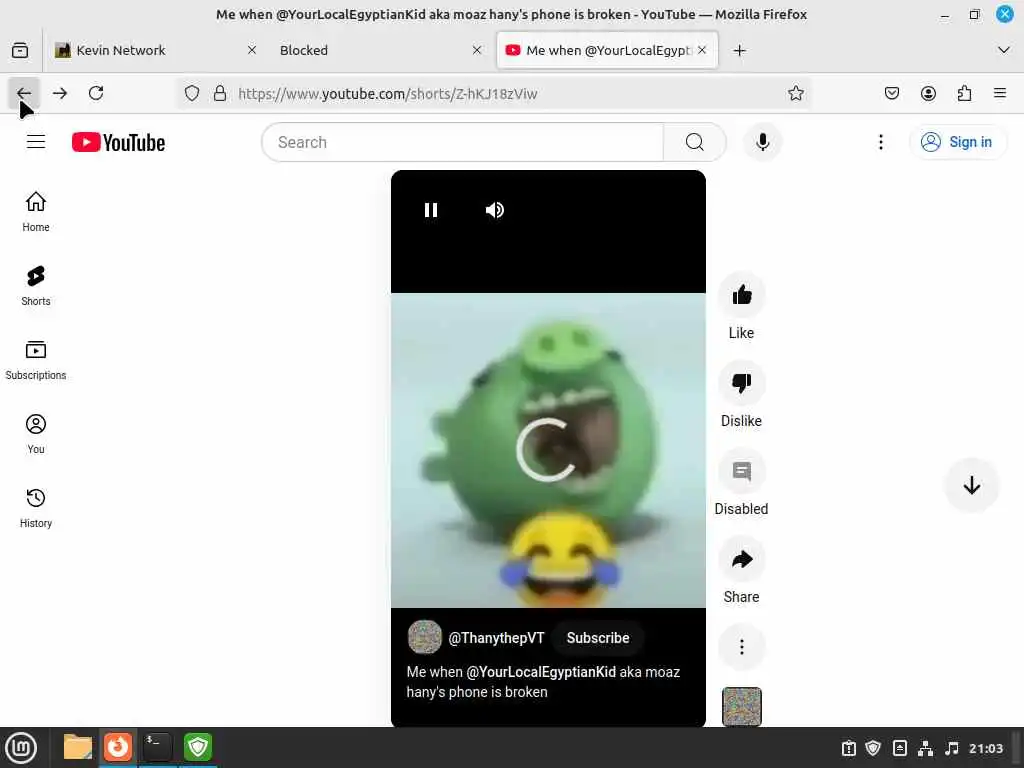Open YouTube settings three-dot menu
1024x768 pixels.
[880, 142]
